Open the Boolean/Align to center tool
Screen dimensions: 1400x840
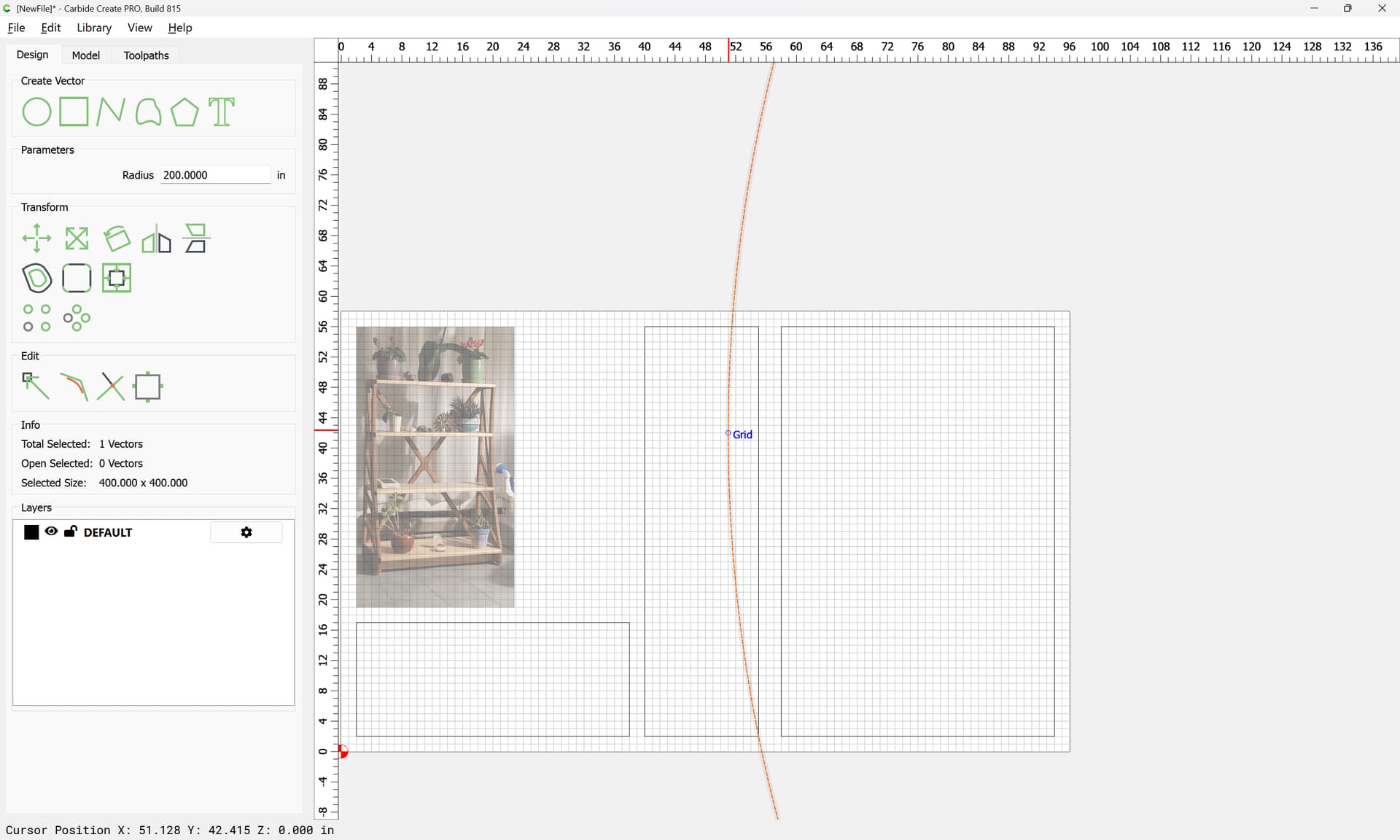pos(117,278)
